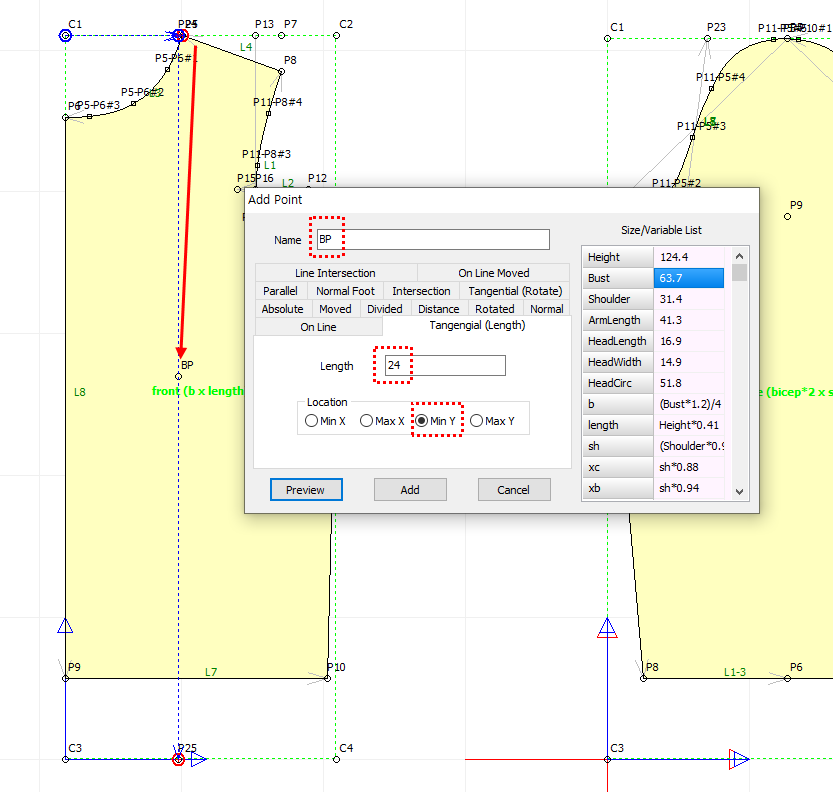The height and width of the screenshot is (792, 833).
Task: Click the Size/Variable List scrollbar thumb
Action: [x=740, y=272]
